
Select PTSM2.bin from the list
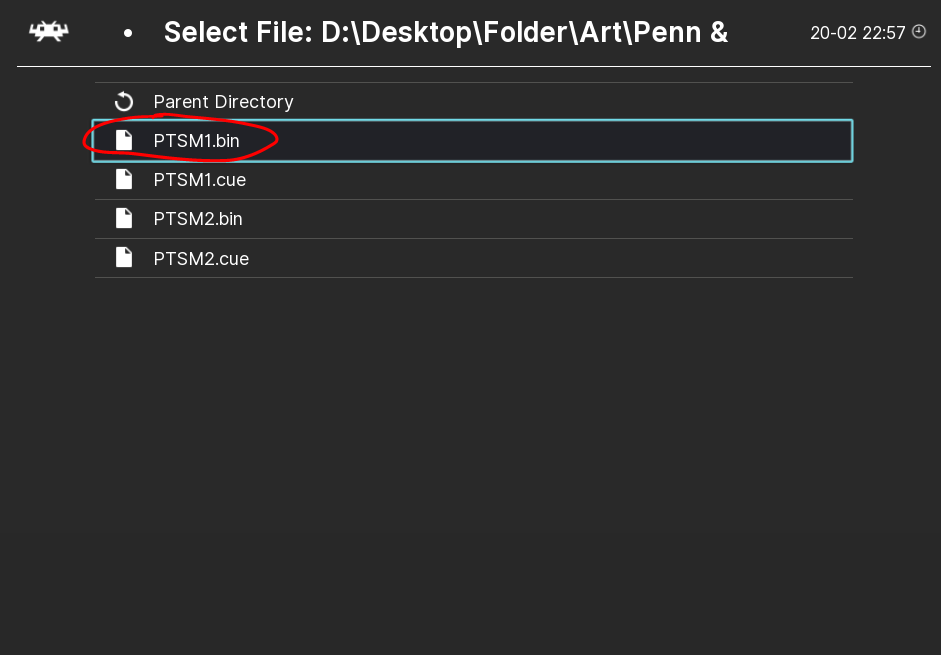point(197,219)
